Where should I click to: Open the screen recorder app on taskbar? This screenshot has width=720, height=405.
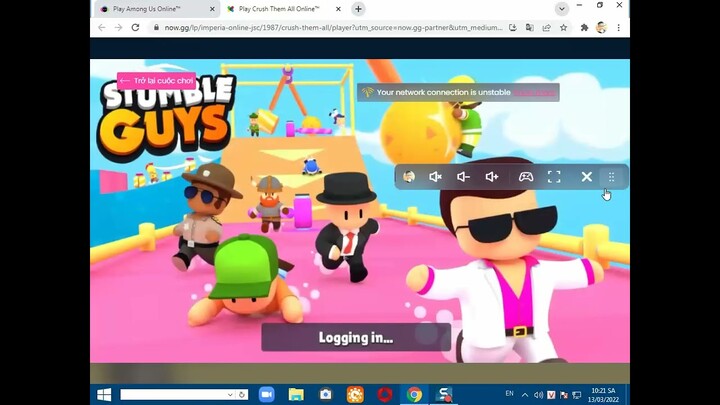point(444,394)
